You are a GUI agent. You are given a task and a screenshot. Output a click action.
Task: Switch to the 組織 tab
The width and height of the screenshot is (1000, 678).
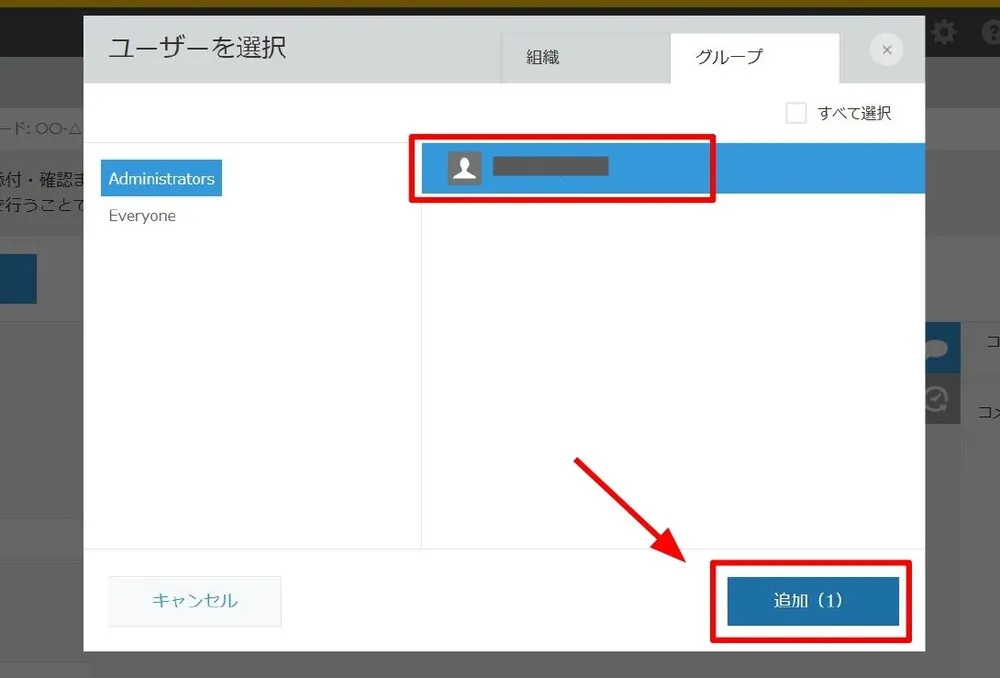(x=541, y=58)
